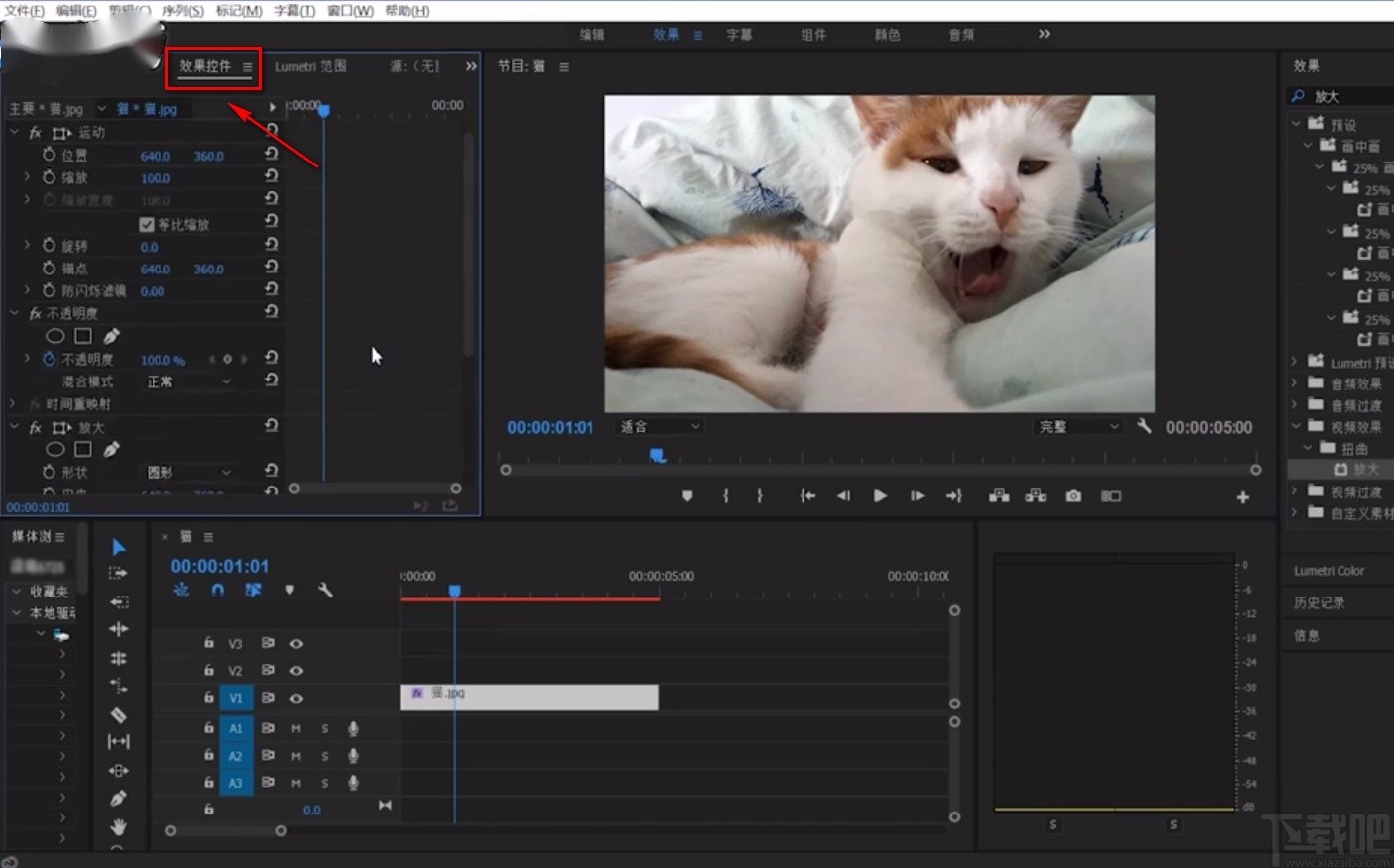Image resolution: width=1394 pixels, height=868 pixels.
Task: Open the 文件(F) menu
Action: tap(25, 11)
